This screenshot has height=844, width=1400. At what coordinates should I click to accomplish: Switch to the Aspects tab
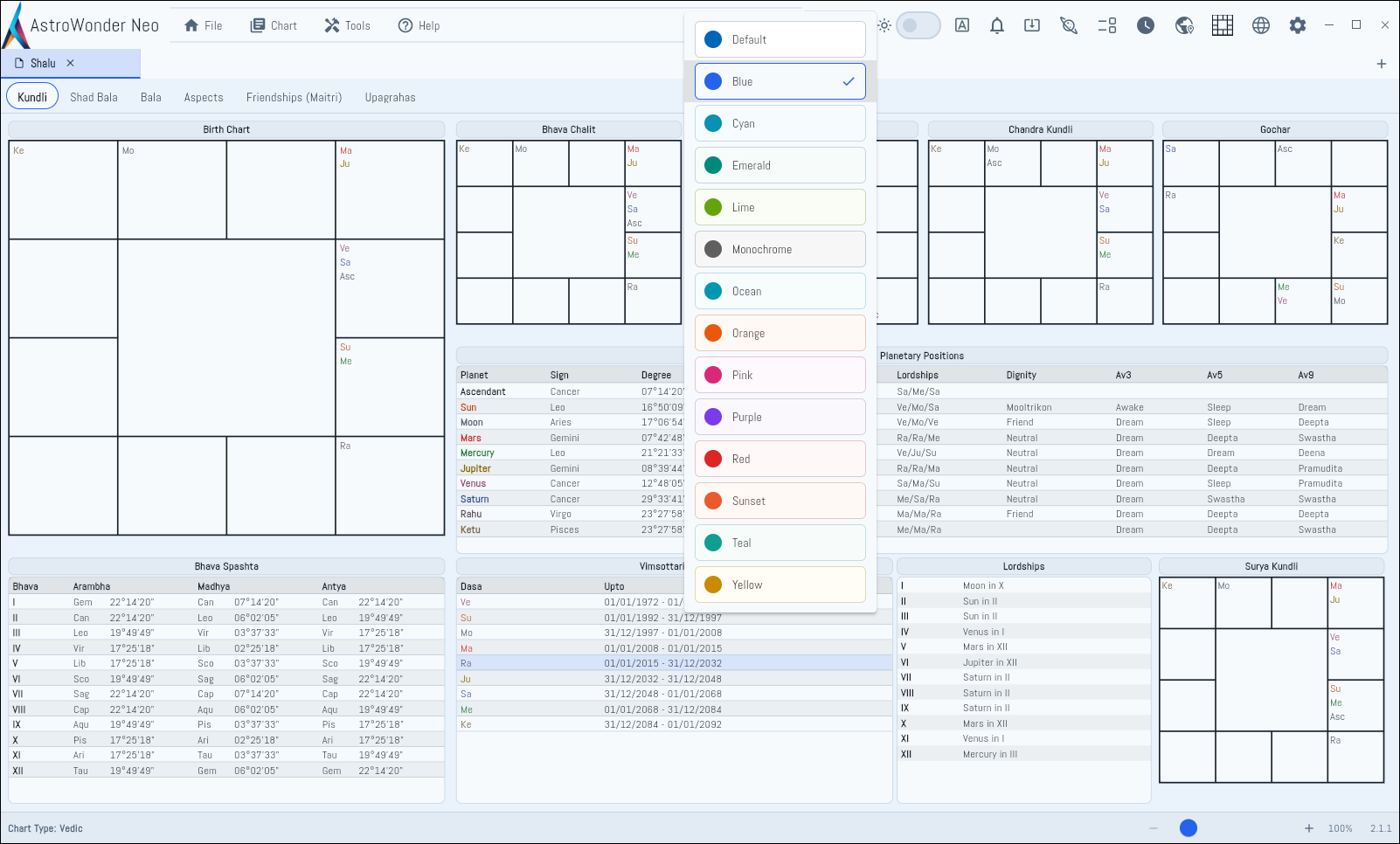(204, 97)
